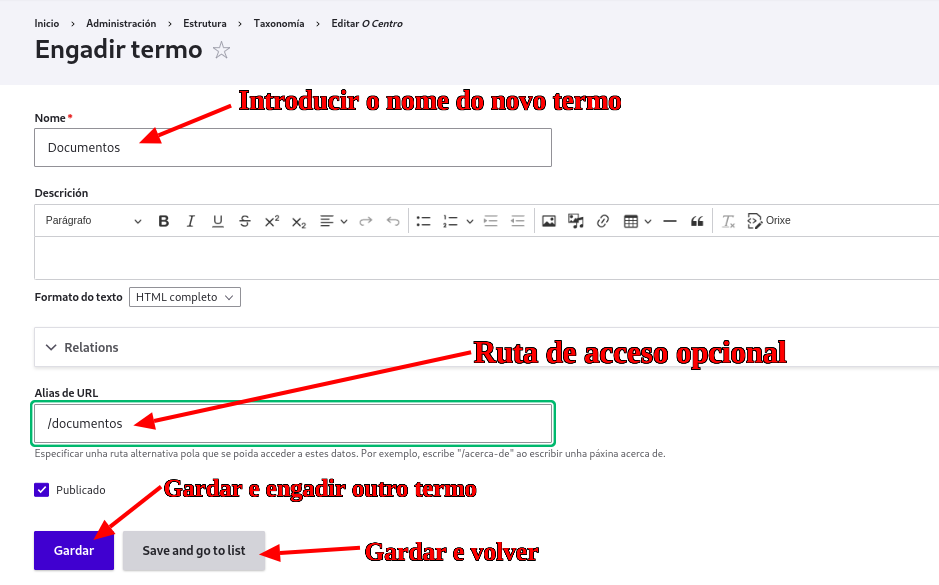Viewport: 939px width, 585px height.
Task: Open the Parágrafo heading dropdown
Action: pos(93,221)
